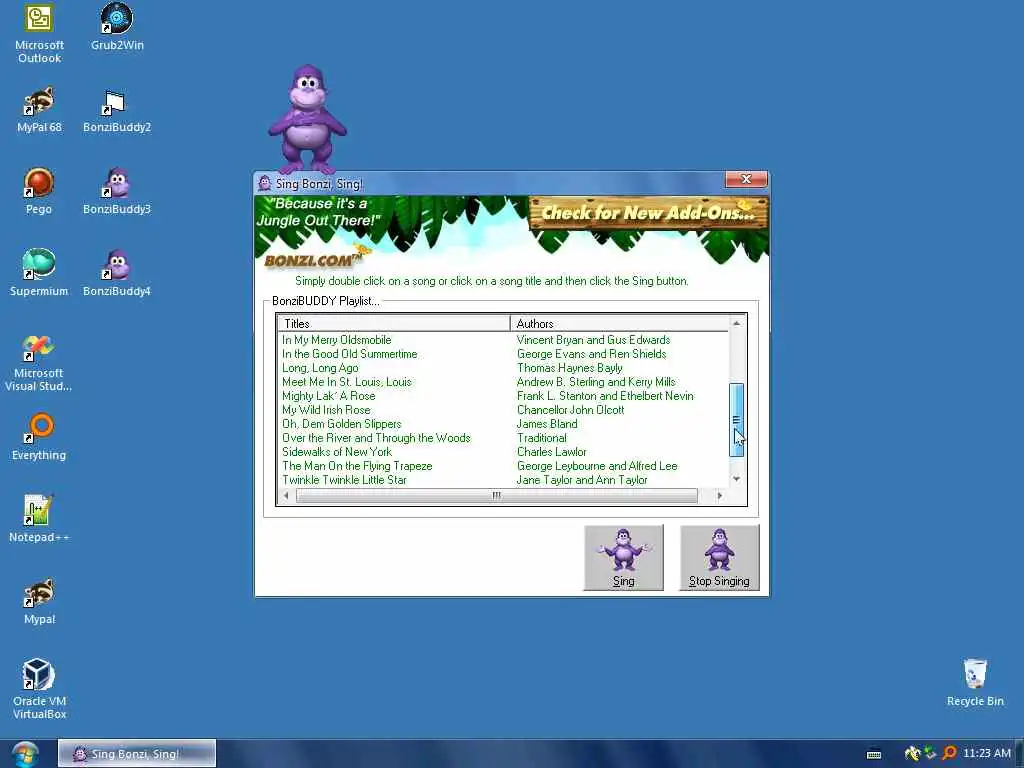Select song Oh, Dem Golden Slippers
The height and width of the screenshot is (768, 1024).
342,424
